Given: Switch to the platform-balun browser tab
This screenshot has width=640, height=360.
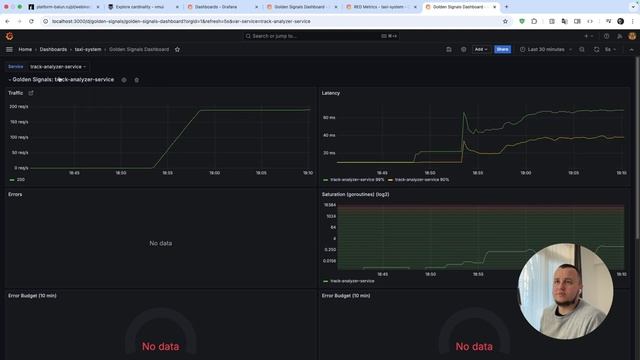Looking at the screenshot, I should coord(63,7).
